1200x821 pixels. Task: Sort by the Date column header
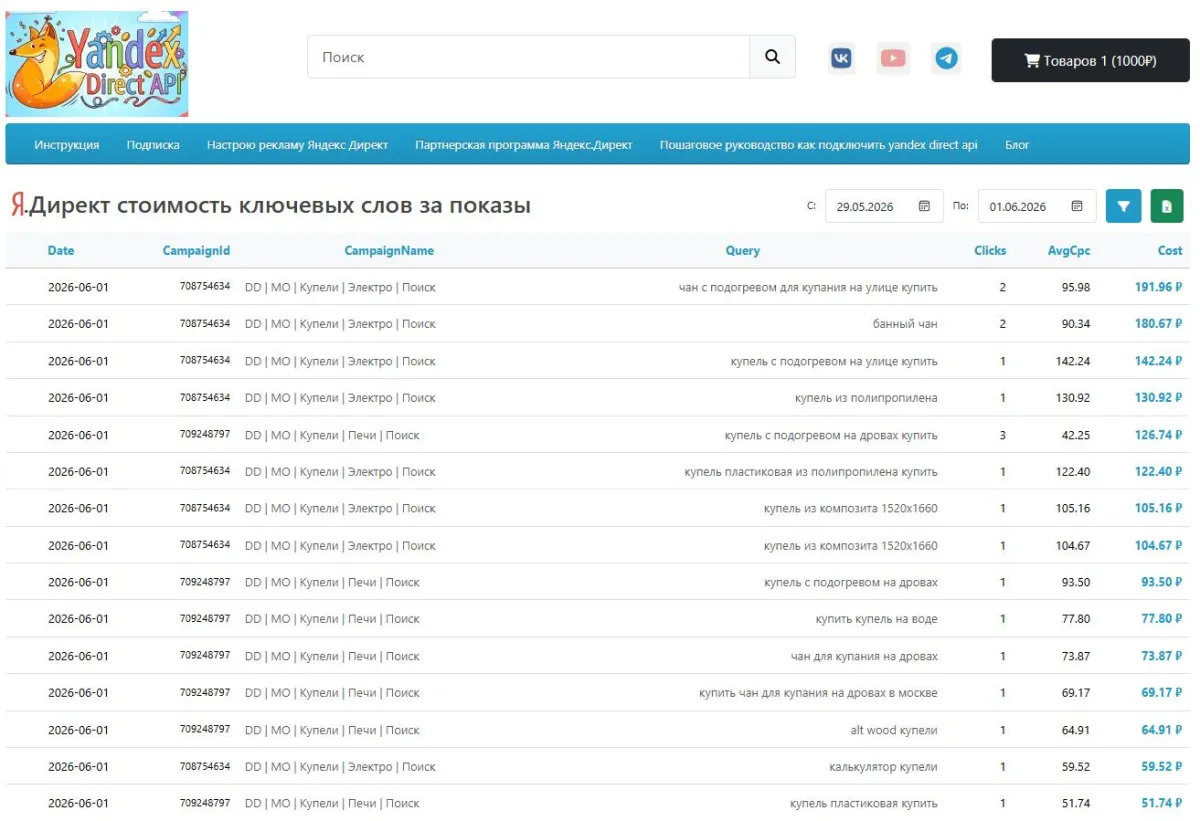tap(61, 250)
